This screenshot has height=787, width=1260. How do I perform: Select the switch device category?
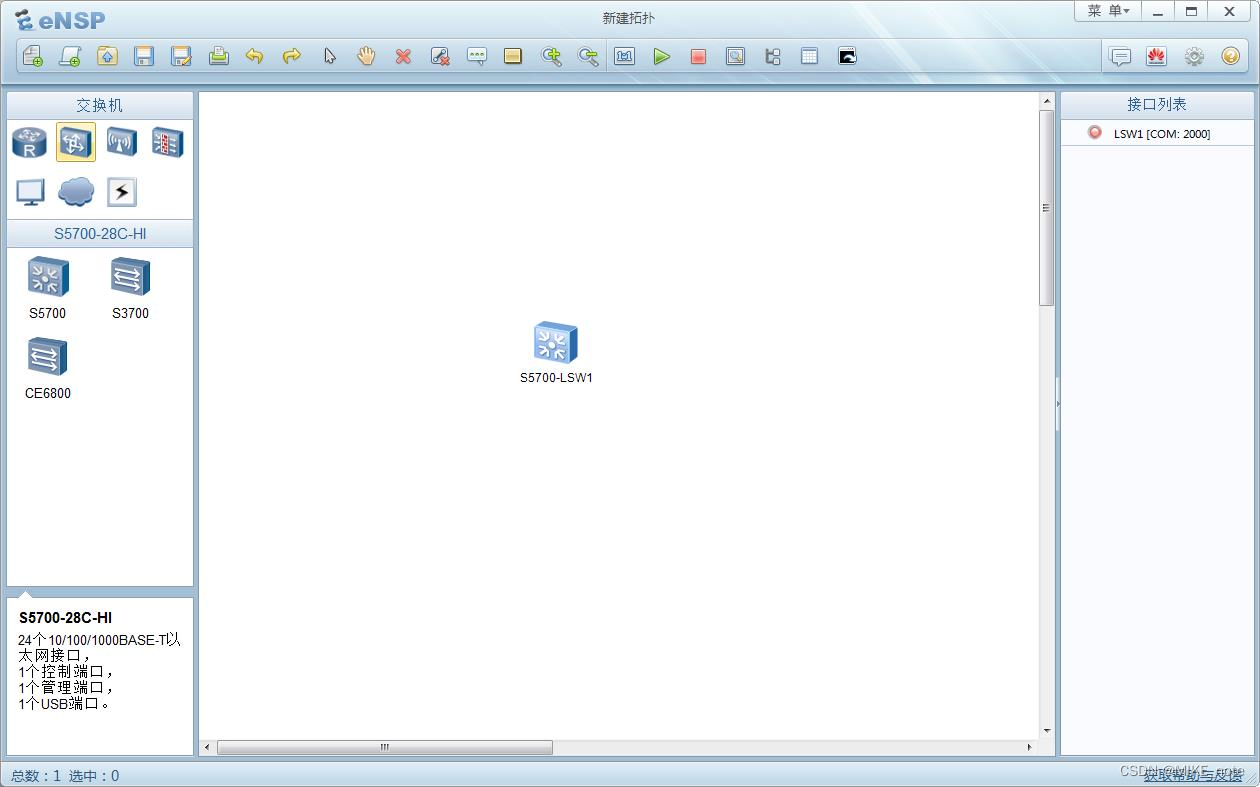[76, 142]
